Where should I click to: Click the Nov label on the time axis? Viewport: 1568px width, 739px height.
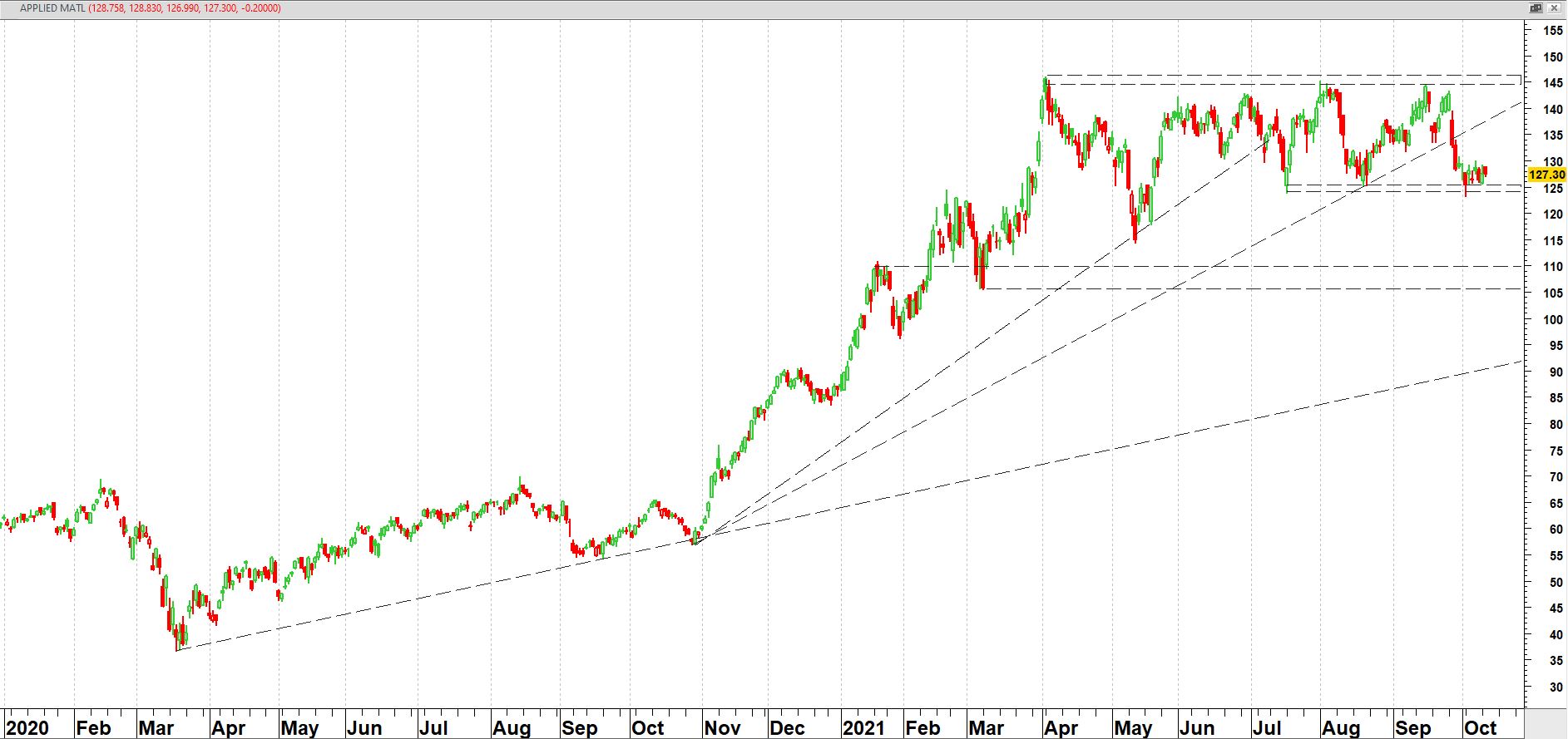coord(722,728)
